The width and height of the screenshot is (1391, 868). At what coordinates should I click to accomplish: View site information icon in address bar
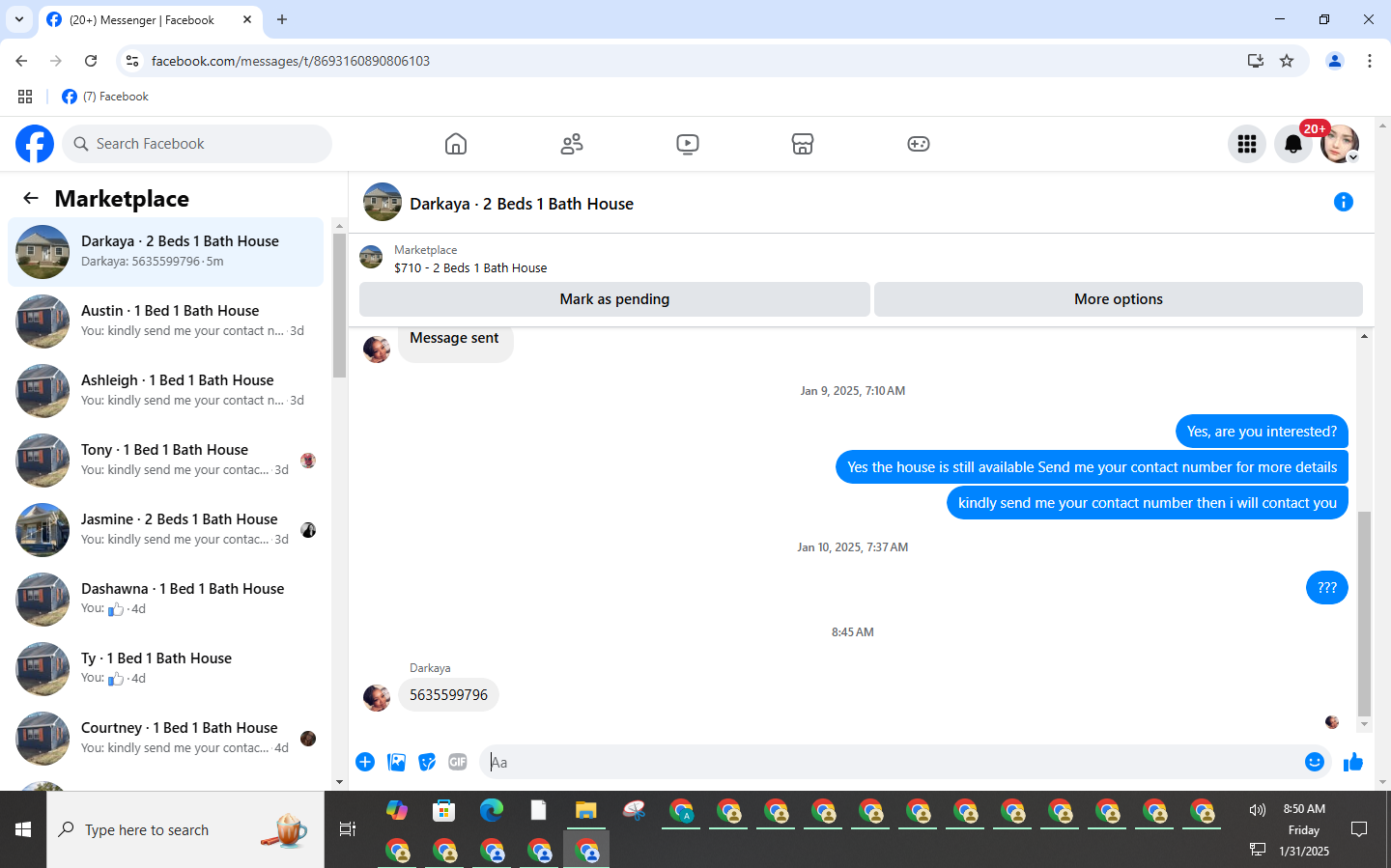click(x=132, y=61)
